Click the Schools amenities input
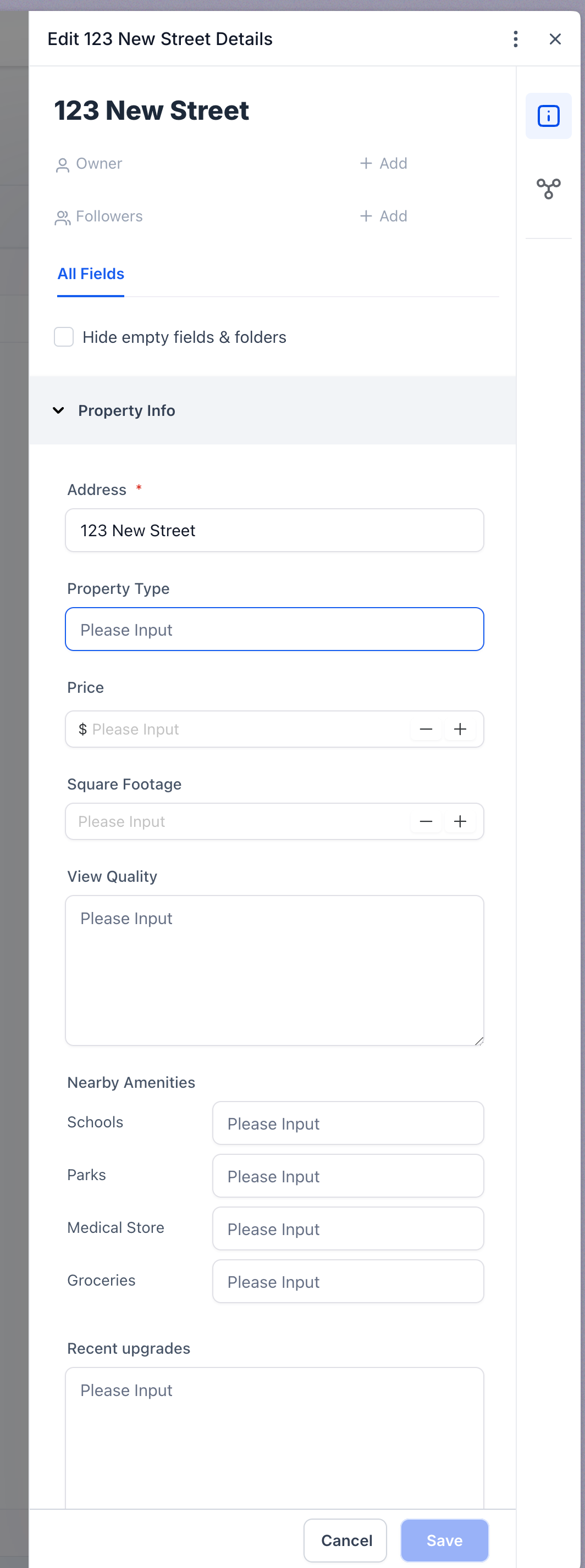The image size is (585, 1568). (x=347, y=1123)
